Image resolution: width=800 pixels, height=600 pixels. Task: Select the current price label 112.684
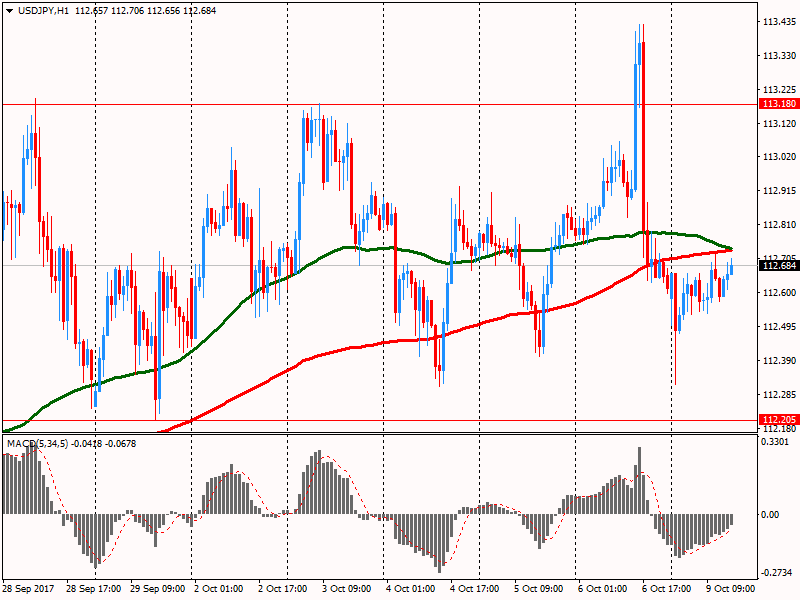[x=779, y=265]
